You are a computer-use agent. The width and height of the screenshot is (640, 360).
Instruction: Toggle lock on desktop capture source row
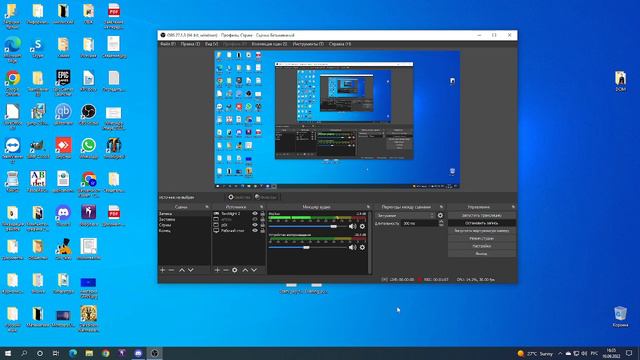point(262,230)
